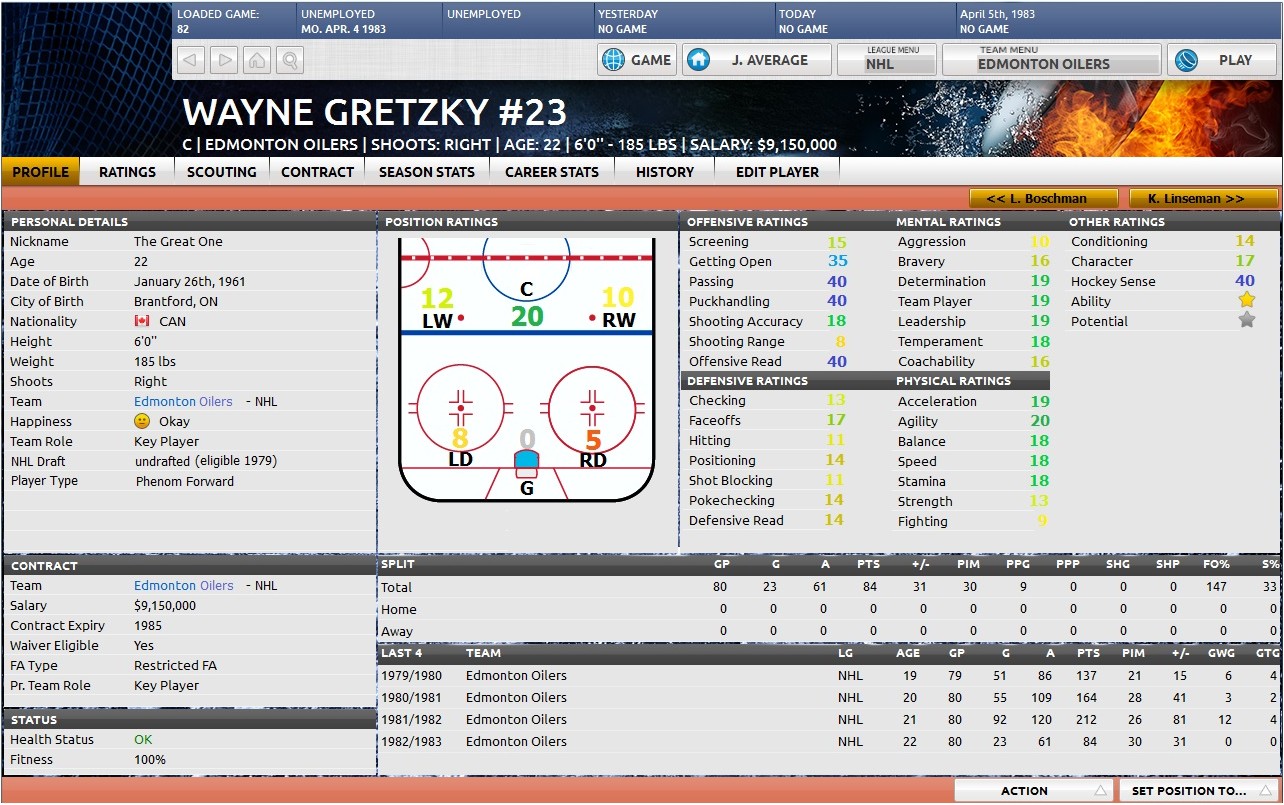
Task: Click the nickname 'The Great One'
Action: pos(178,241)
